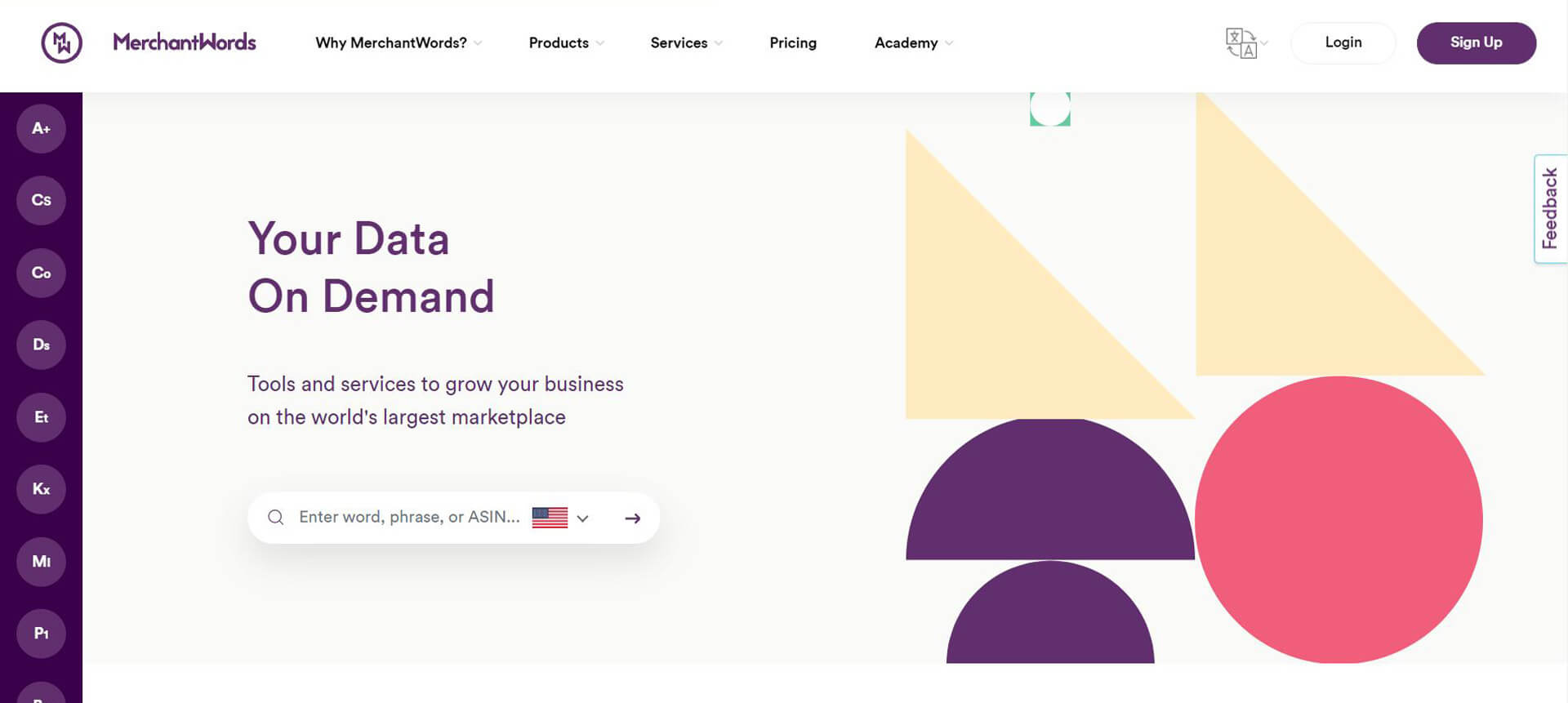Select the Pi sidebar icon
The height and width of the screenshot is (703, 1568).
click(41, 634)
